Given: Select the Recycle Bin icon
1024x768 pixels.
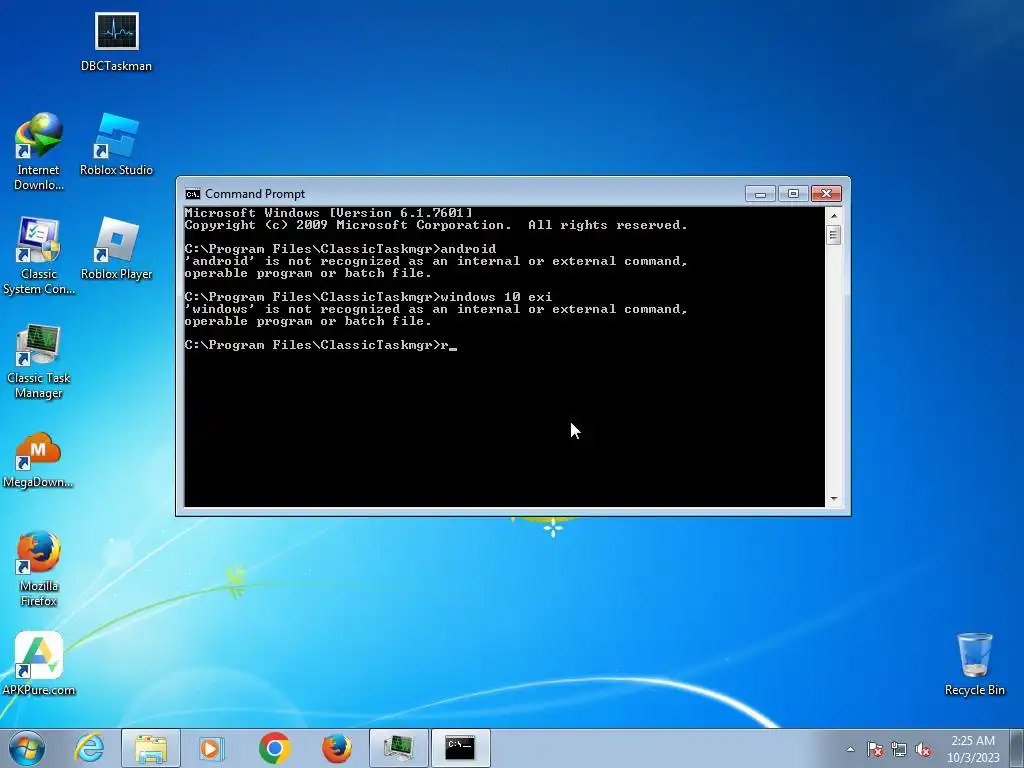Looking at the screenshot, I should [x=974, y=664].
